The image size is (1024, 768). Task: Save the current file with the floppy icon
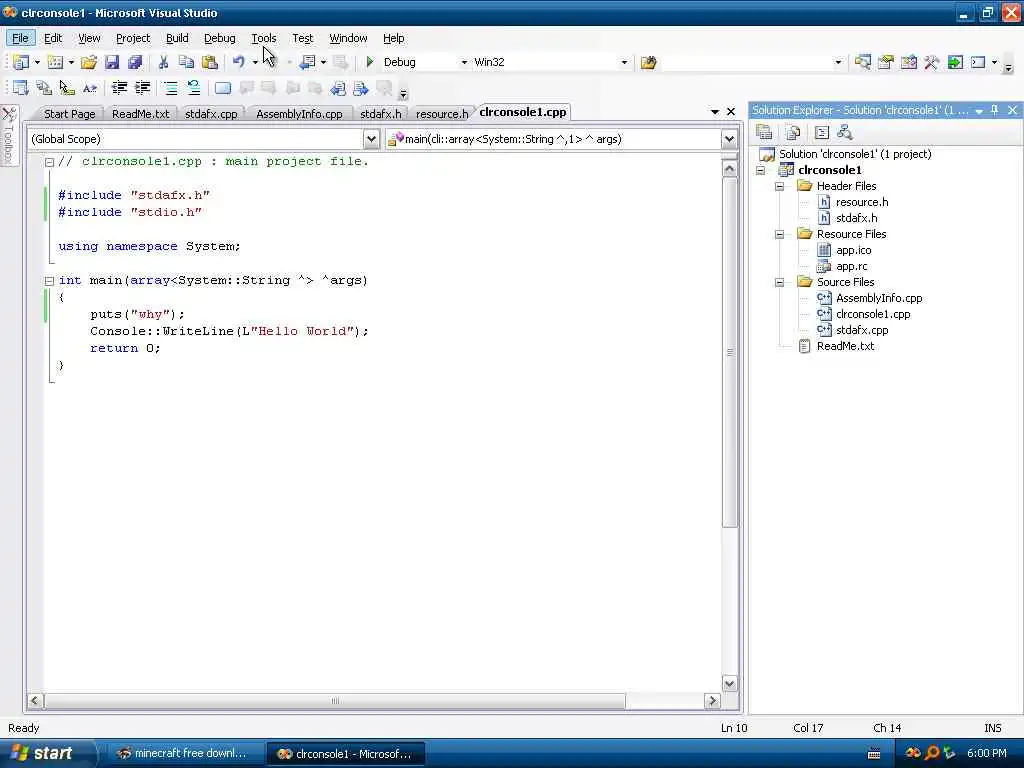pyautogui.click(x=112, y=62)
